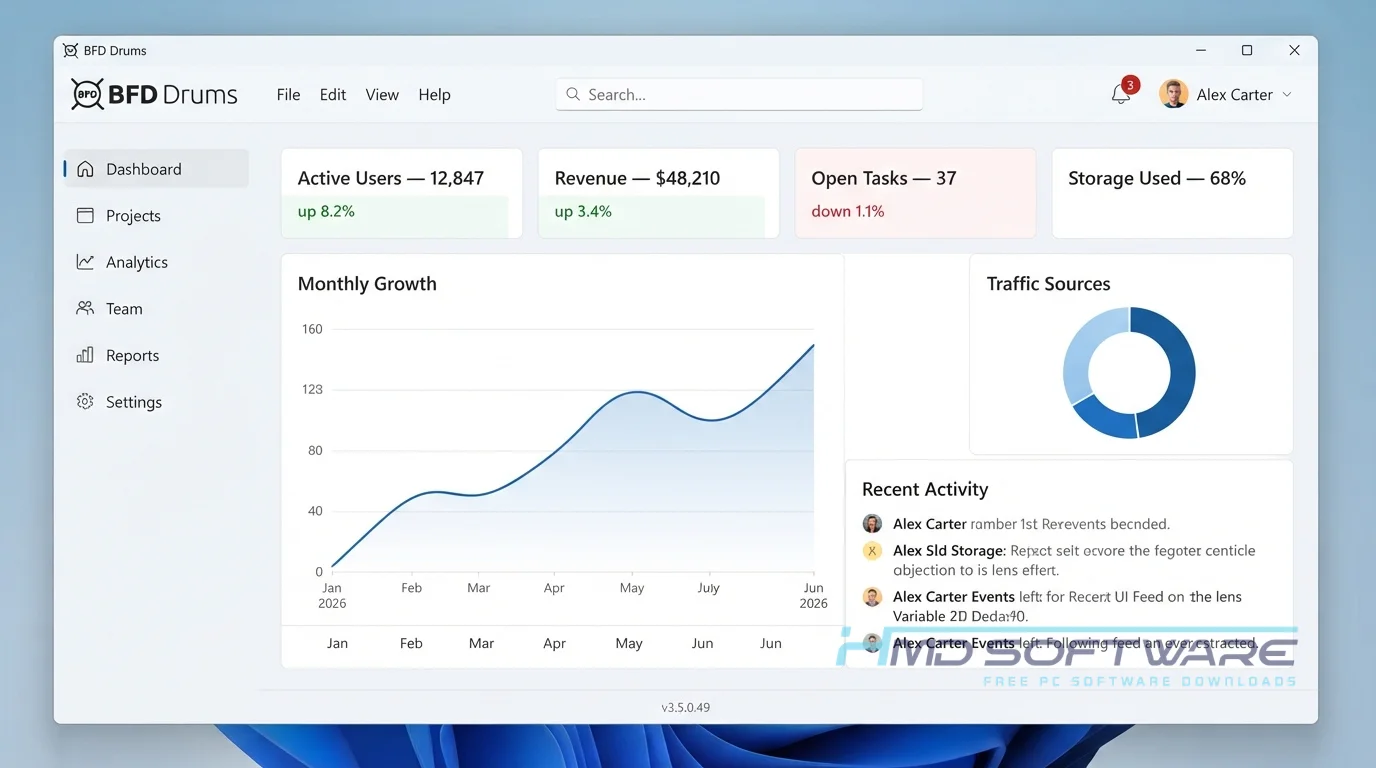Click the '40' y-axis label
The width and height of the screenshot is (1376, 768).
click(315, 511)
